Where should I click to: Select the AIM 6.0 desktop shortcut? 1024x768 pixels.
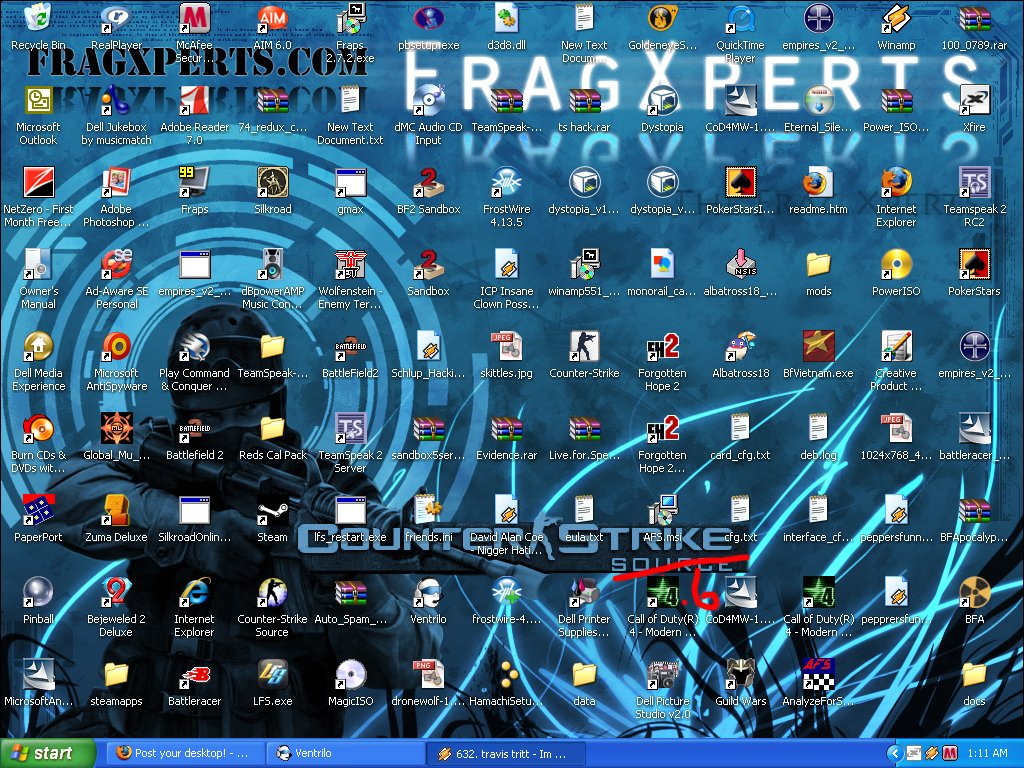pos(272,18)
